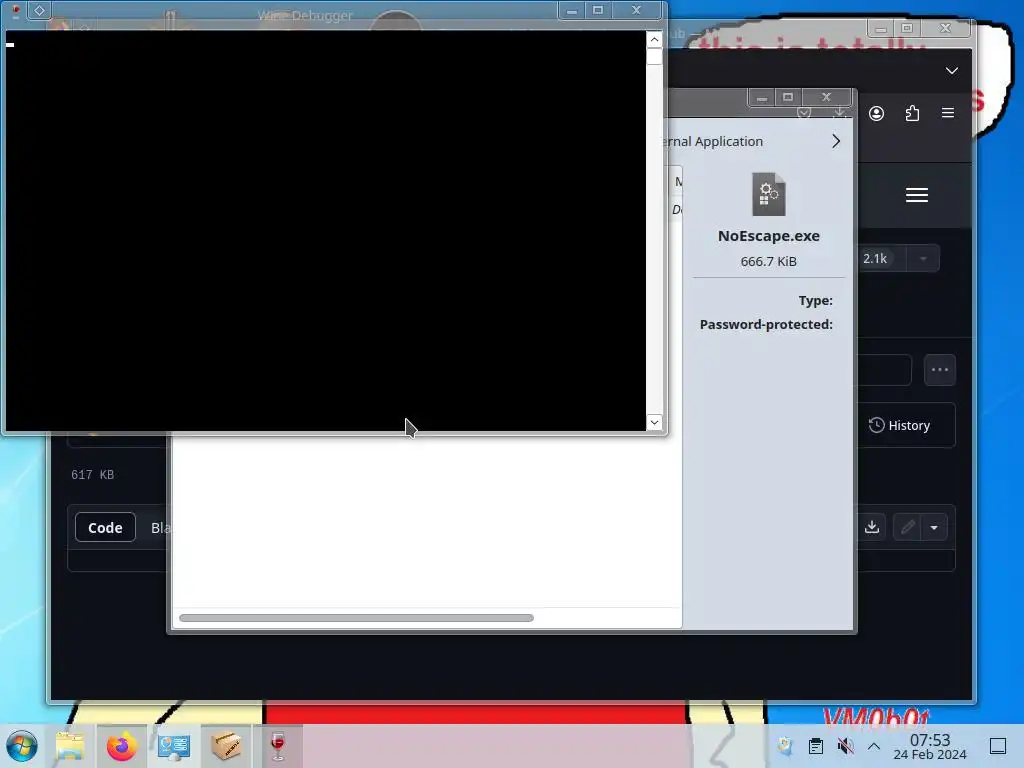Open GitHub hamburger navigation menu
Viewport: 1024px width, 768px height.
pyautogui.click(x=917, y=195)
